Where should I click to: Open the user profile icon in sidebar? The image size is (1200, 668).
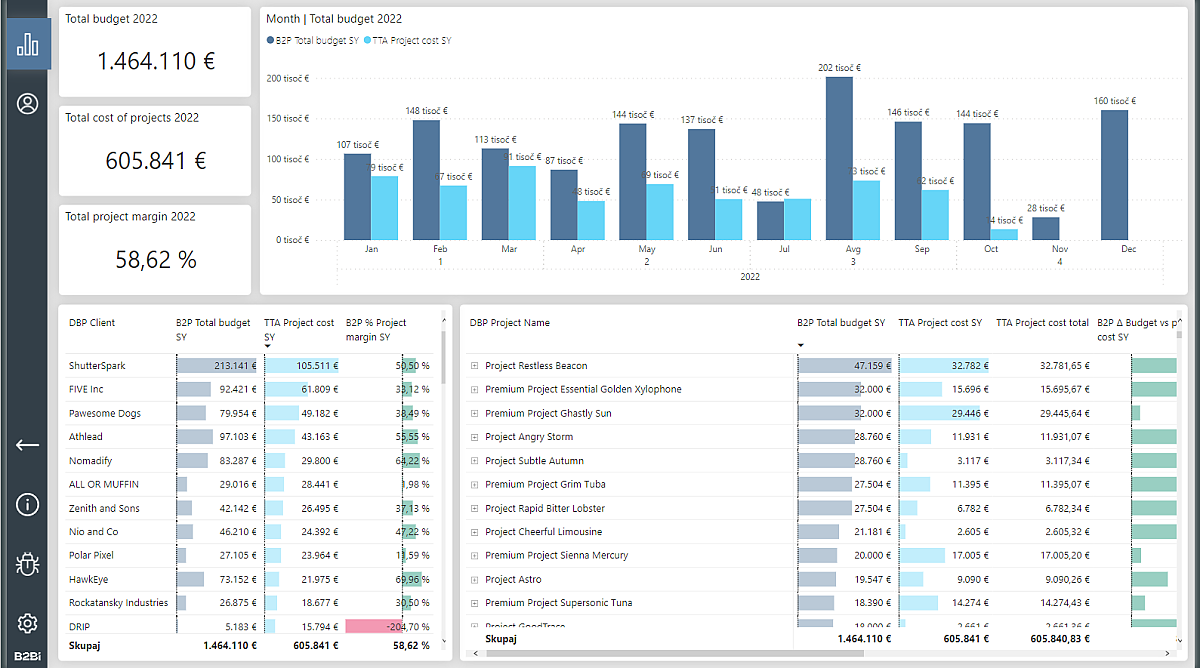(28, 104)
